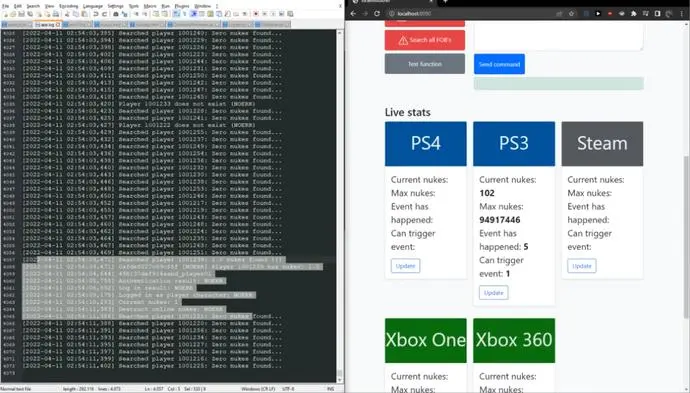Open the Settings menu in Notepad++
This screenshot has width=690, height=393.
(x=115, y=6)
